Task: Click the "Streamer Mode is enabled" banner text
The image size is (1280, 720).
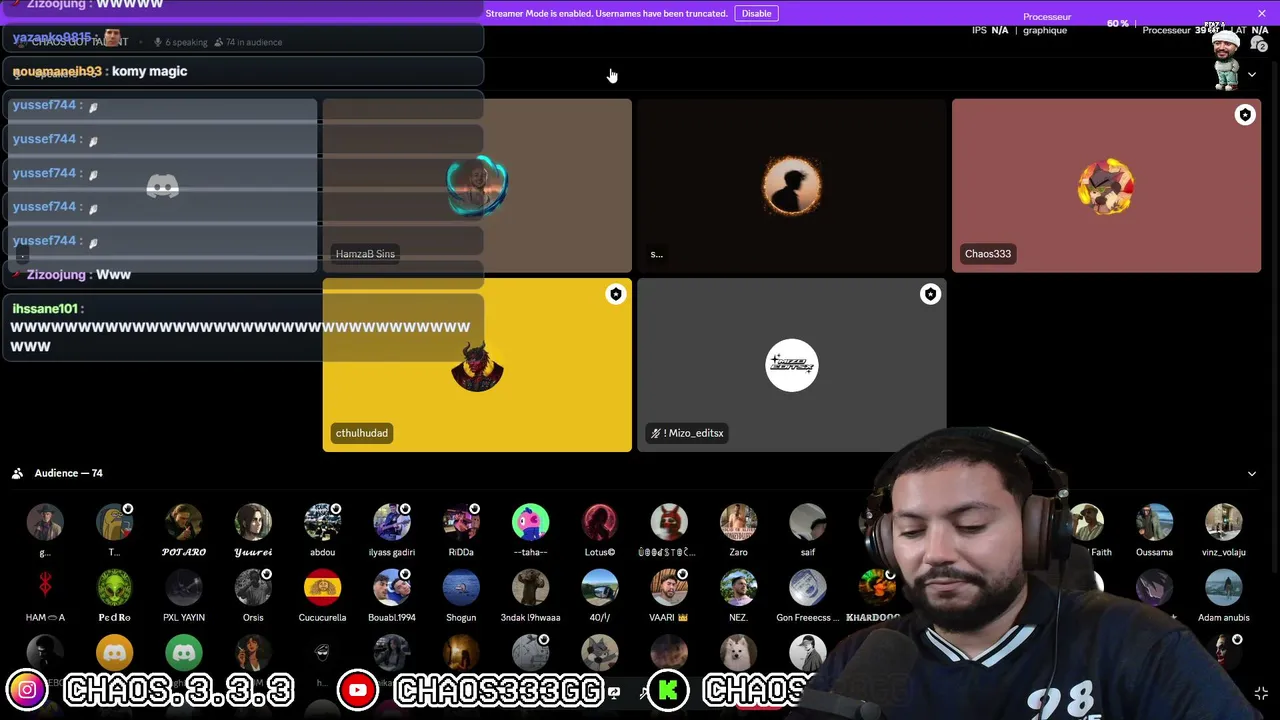Action: [606, 13]
